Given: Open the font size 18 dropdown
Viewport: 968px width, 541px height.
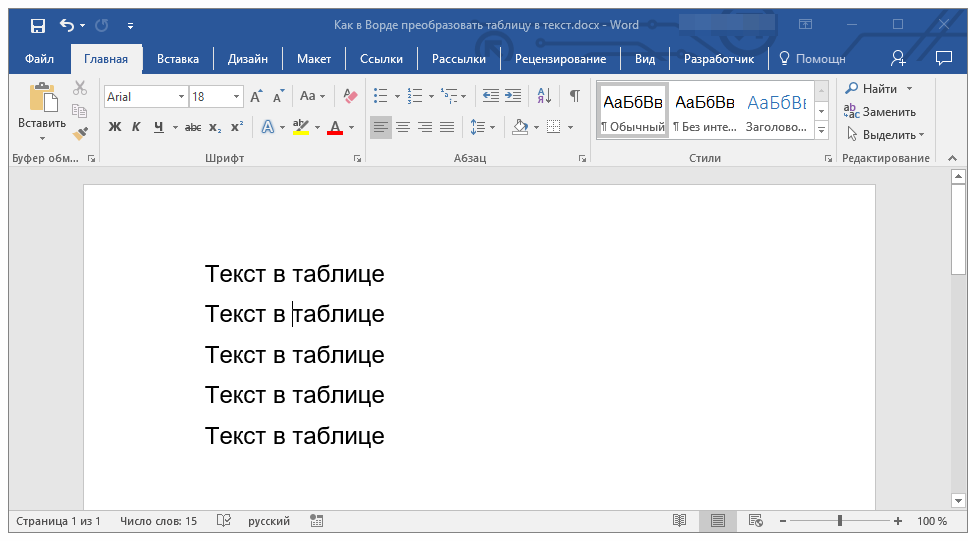Looking at the screenshot, I should (x=236, y=97).
